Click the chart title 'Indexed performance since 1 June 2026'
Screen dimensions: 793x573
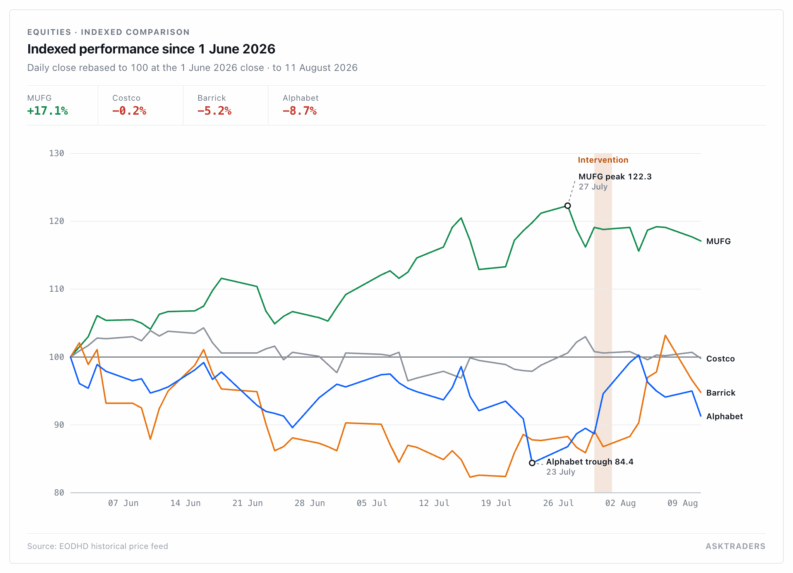tap(151, 49)
